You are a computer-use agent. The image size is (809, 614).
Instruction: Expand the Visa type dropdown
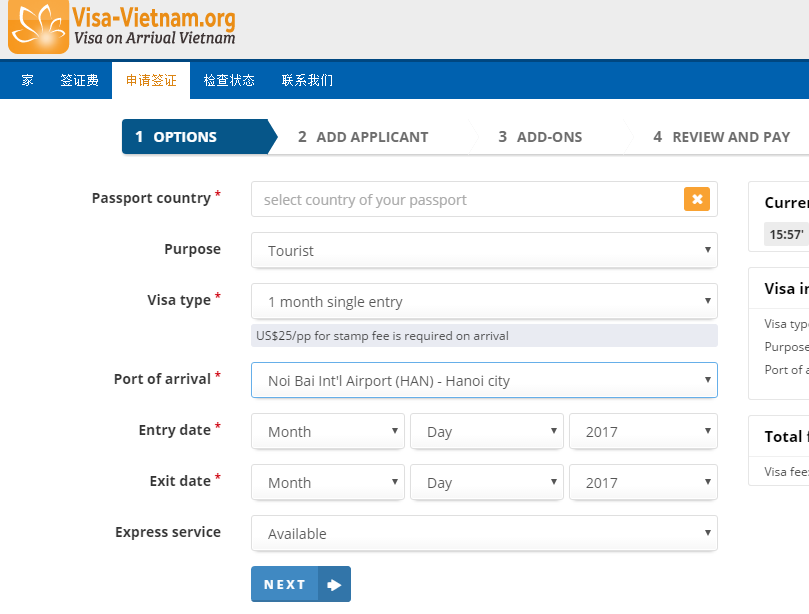pos(484,302)
